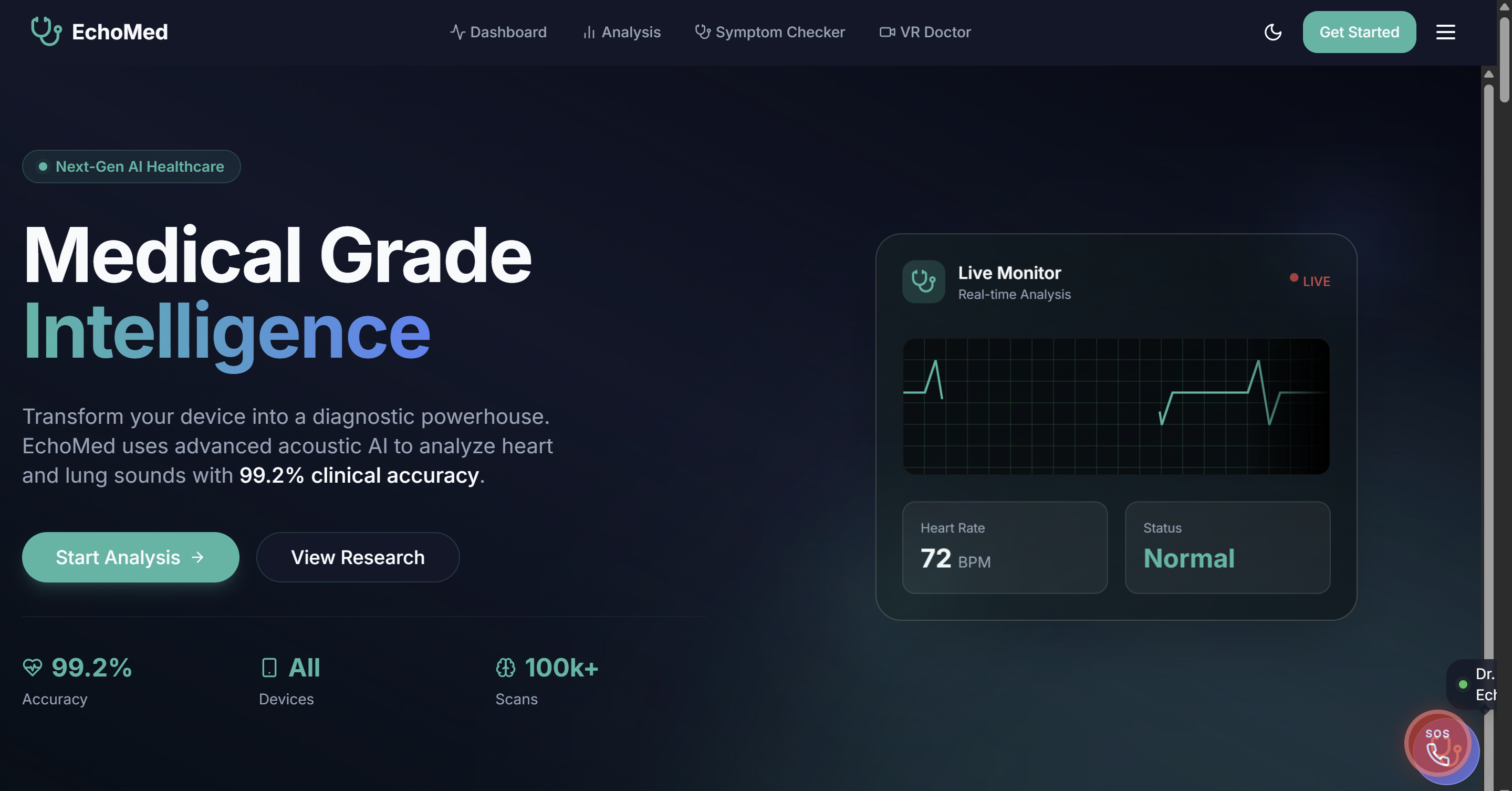Click the Live Monitor stethoscope icon
The height and width of the screenshot is (791, 1512).
[x=923, y=282]
